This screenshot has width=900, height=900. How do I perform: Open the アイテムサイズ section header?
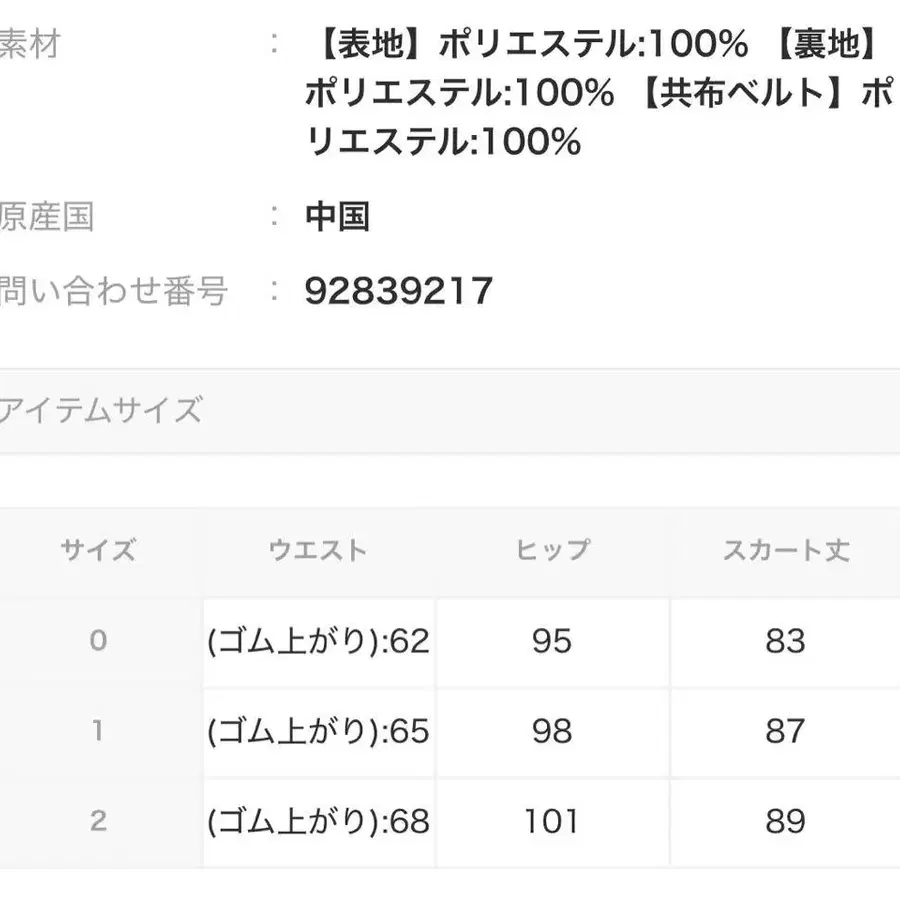coord(450,411)
